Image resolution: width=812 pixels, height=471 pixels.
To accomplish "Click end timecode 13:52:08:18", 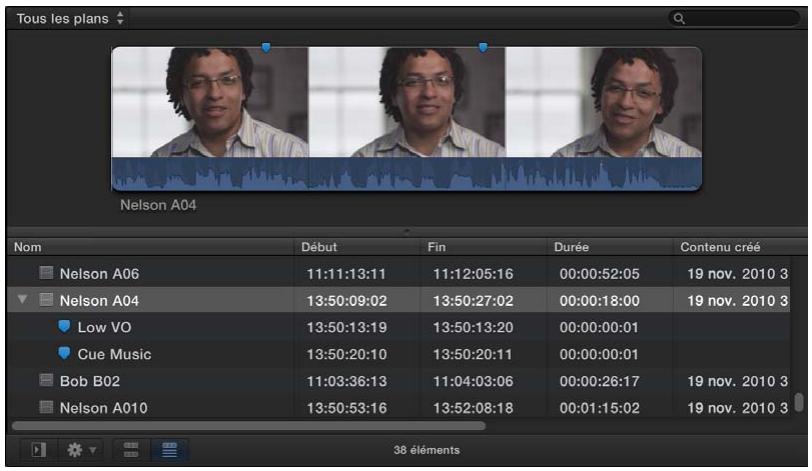I will [x=473, y=408].
